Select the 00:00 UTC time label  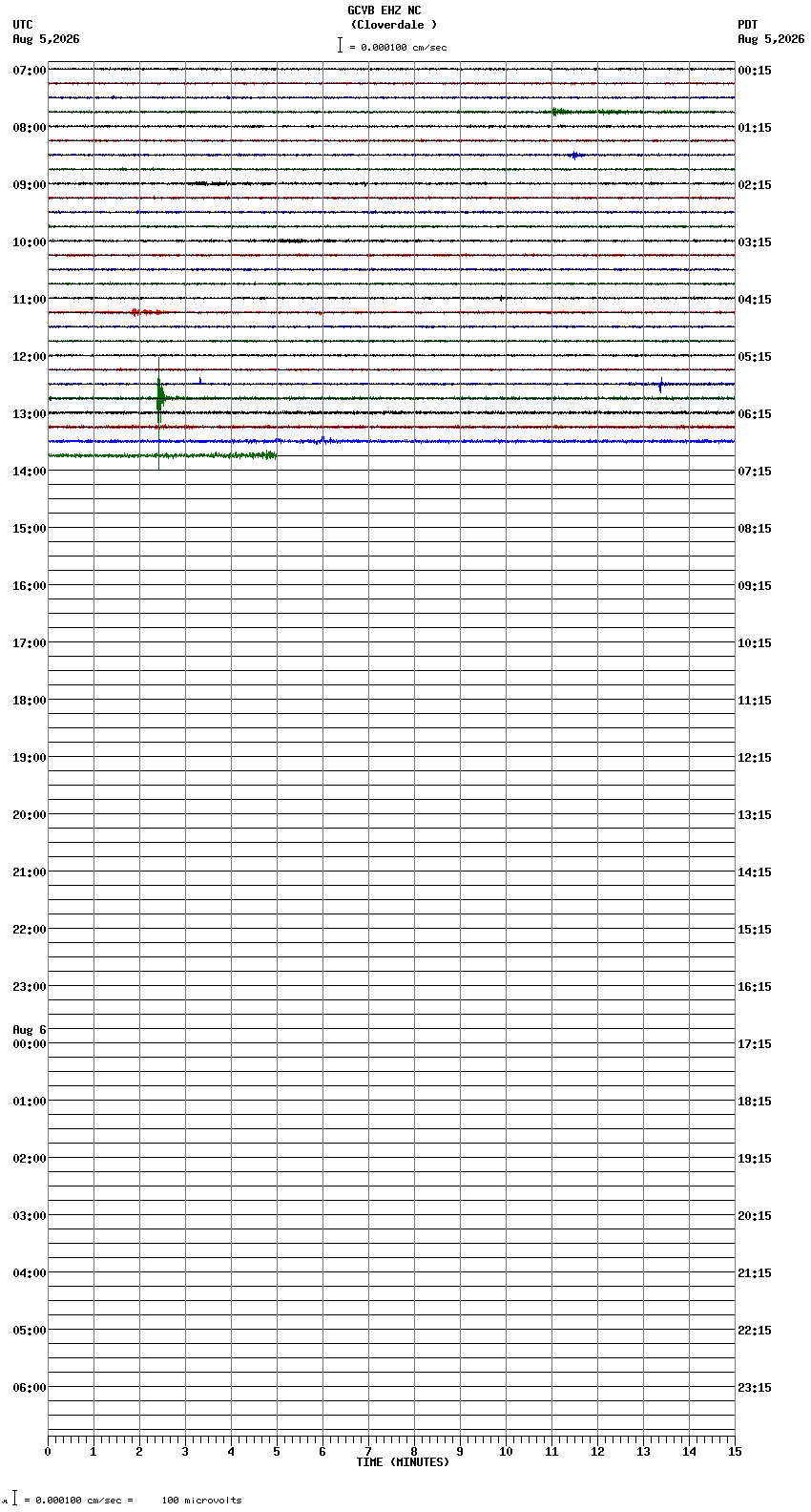30,1044
